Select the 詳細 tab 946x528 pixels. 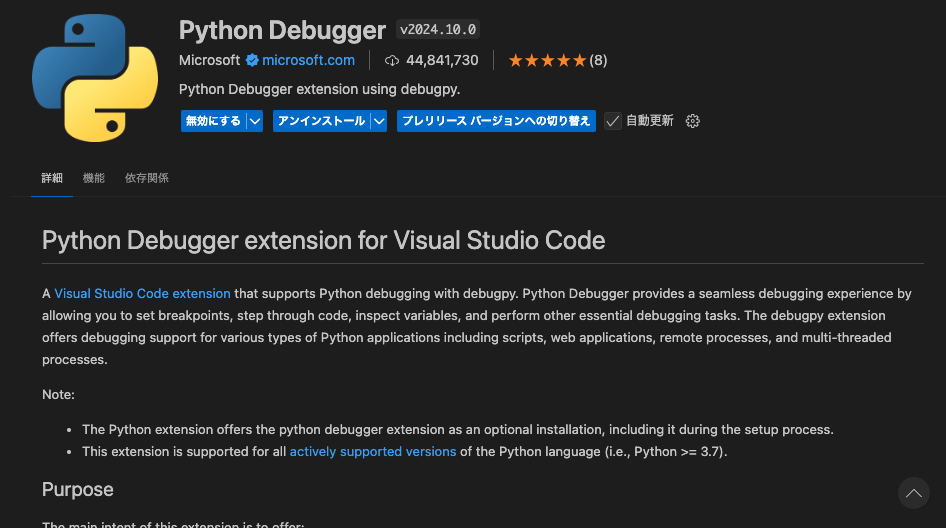[52, 178]
